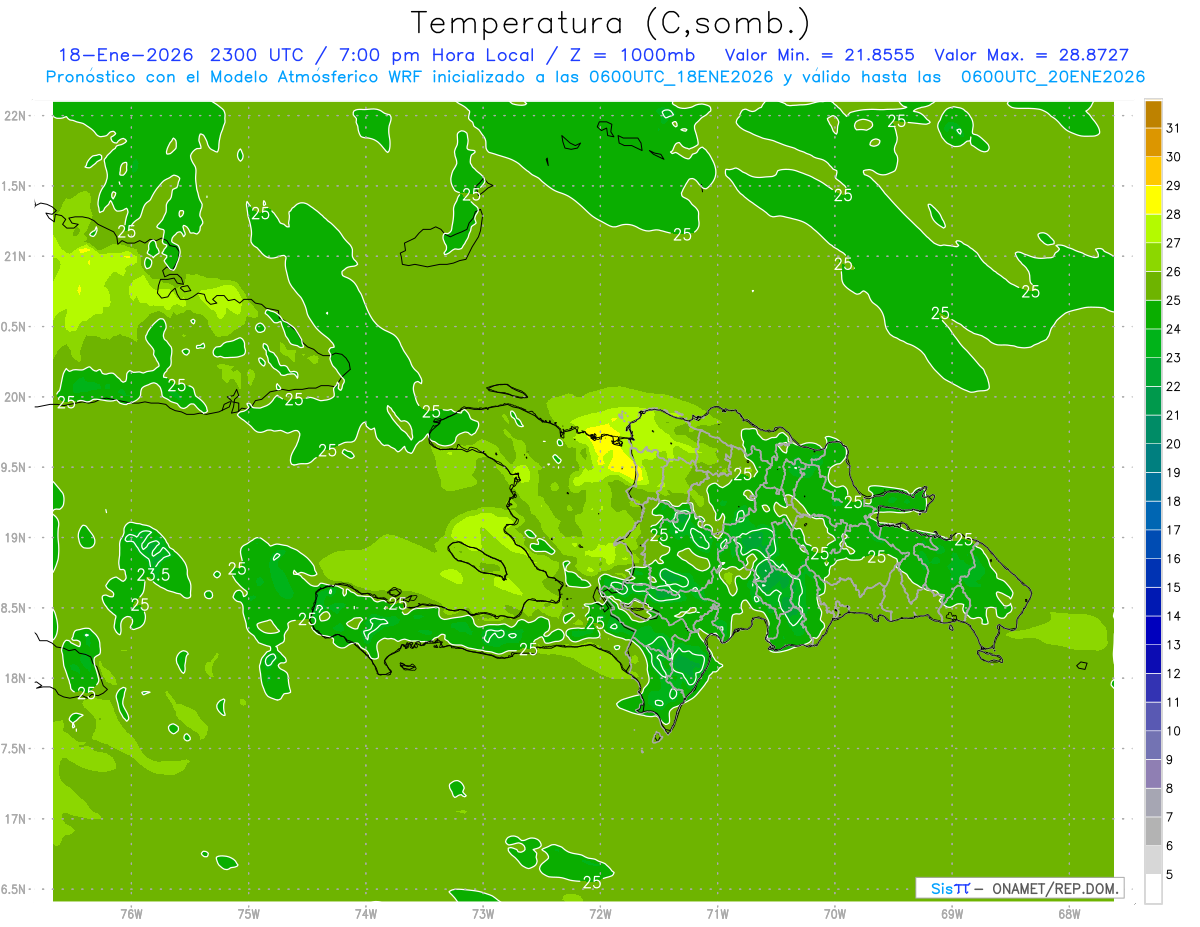Click the '18N' latitude label
The width and height of the screenshot is (1200, 927).
pos(16,678)
